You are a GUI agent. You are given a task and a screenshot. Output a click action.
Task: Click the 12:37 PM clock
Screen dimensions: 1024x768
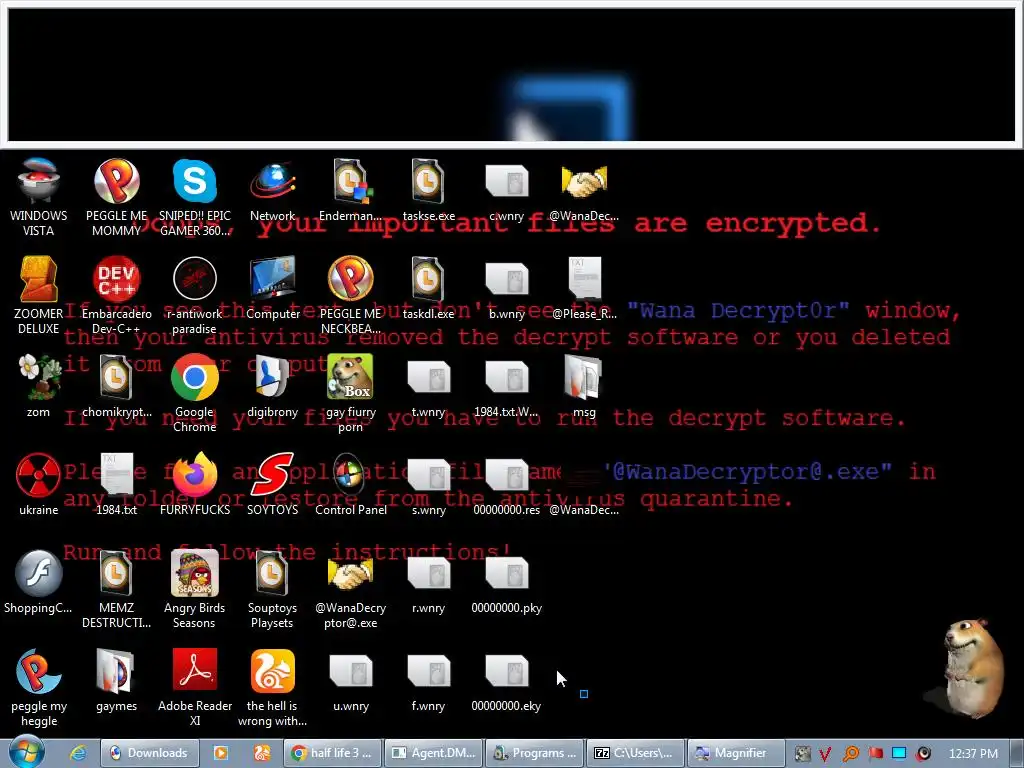973,754
